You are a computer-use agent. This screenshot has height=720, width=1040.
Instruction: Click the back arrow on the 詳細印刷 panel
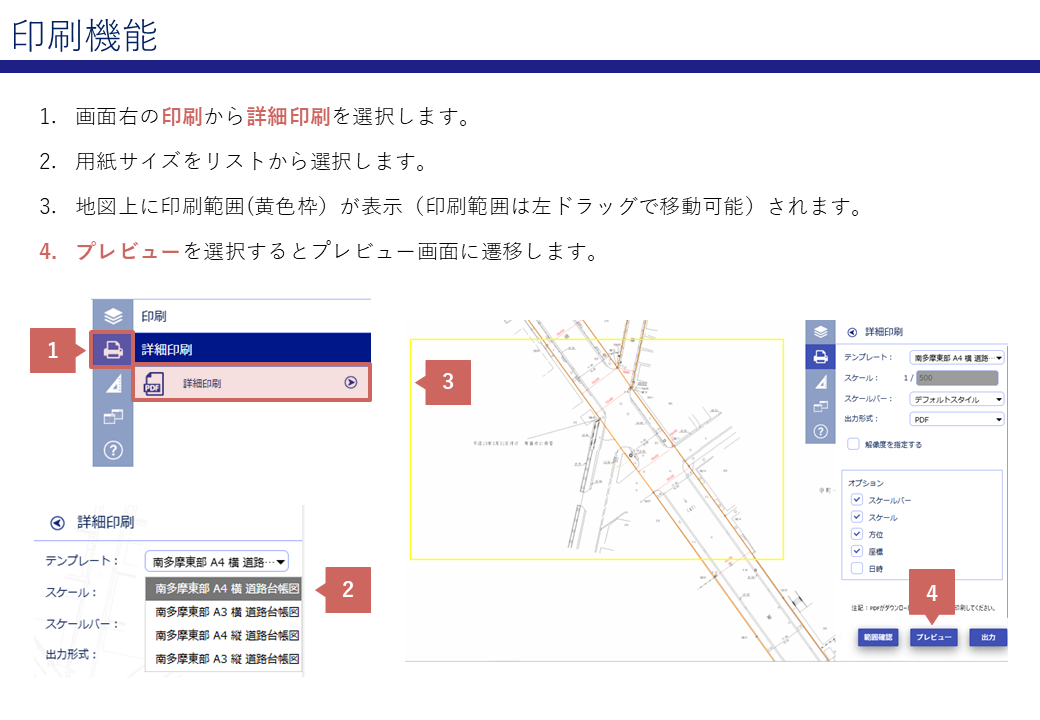pos(850,331)
